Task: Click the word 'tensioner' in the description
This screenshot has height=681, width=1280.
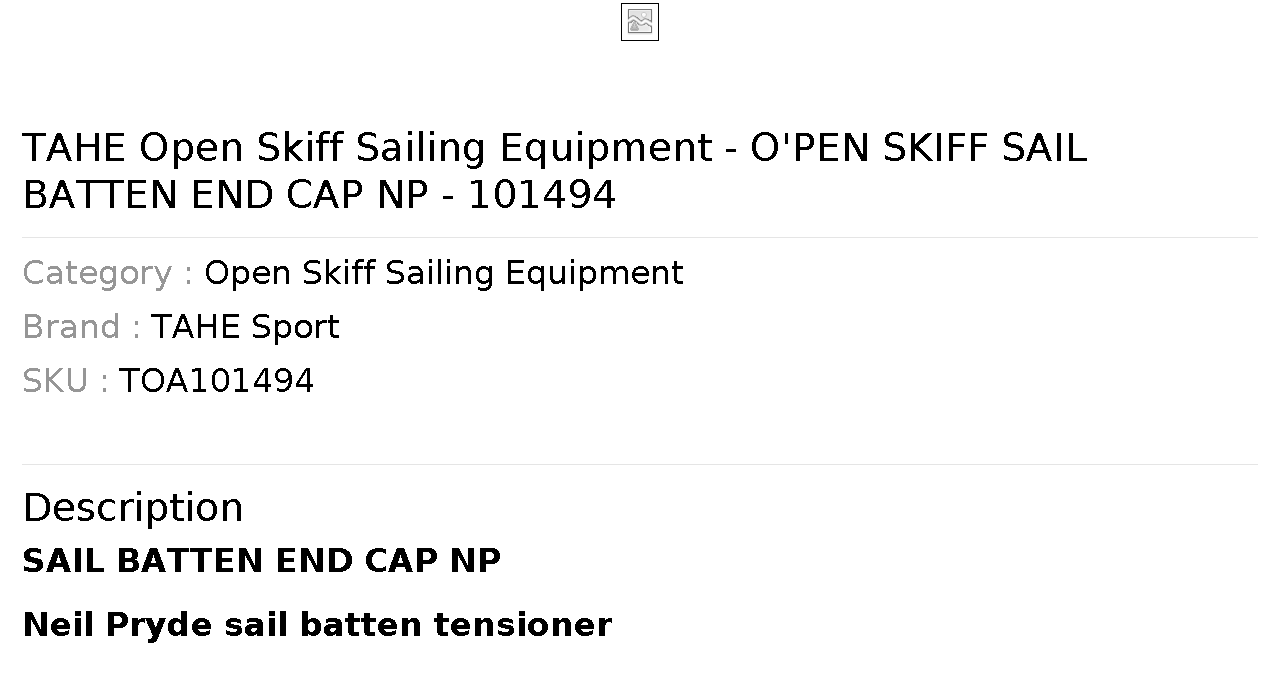Action: point(522,625)
